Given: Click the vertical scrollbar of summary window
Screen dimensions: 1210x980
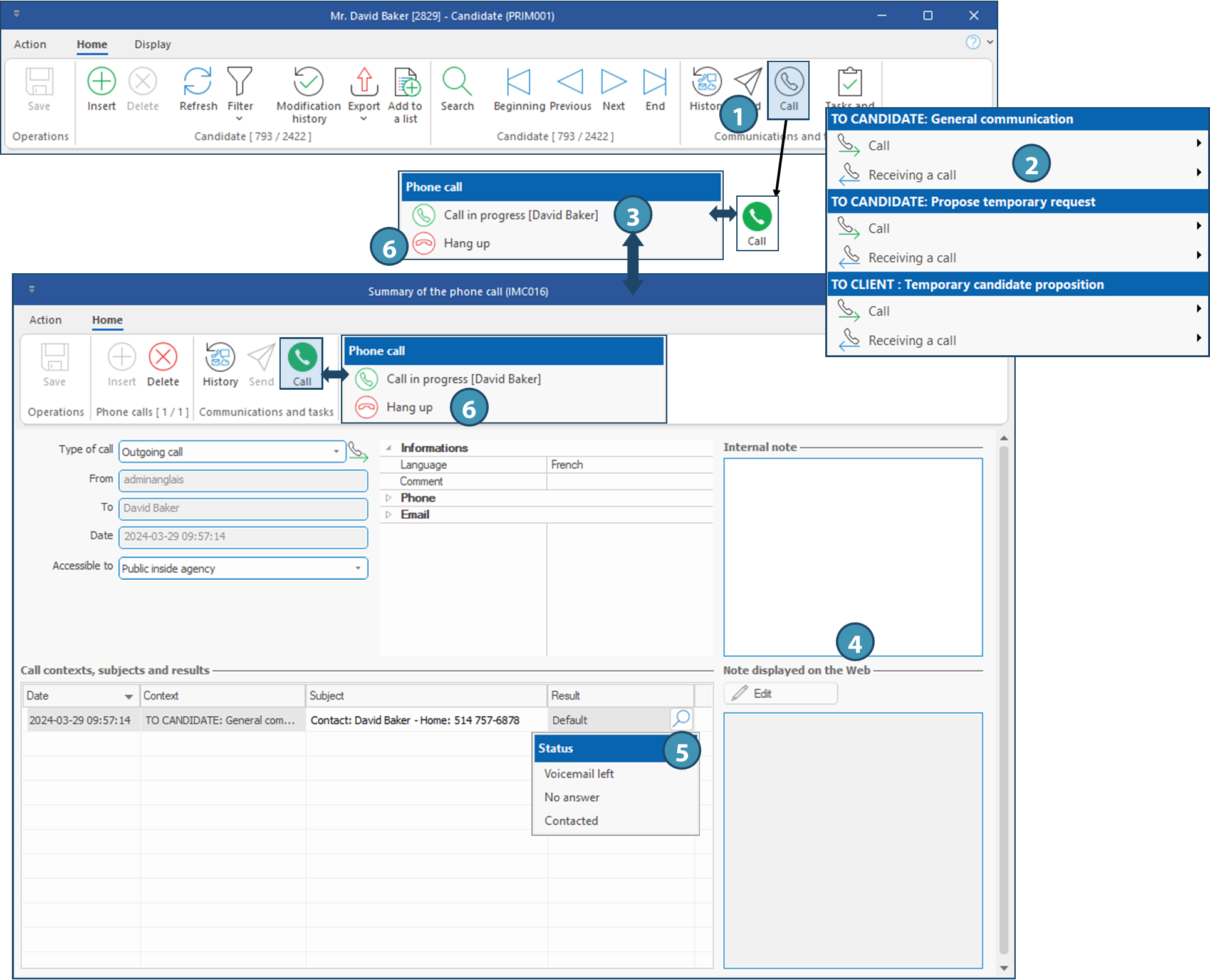Looking at the screenshot, I should coord(1003,689).
